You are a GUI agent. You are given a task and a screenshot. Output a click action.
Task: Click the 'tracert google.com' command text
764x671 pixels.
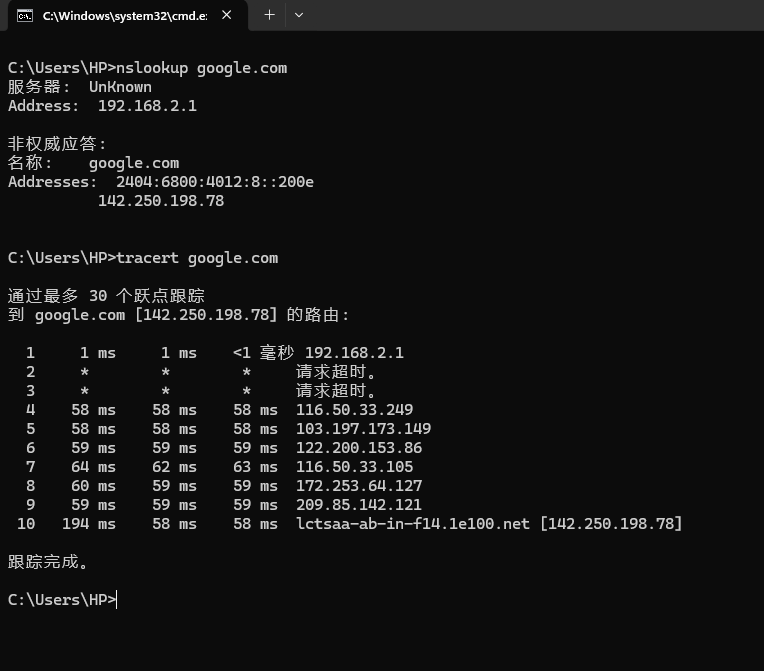(x=197, y=258)
